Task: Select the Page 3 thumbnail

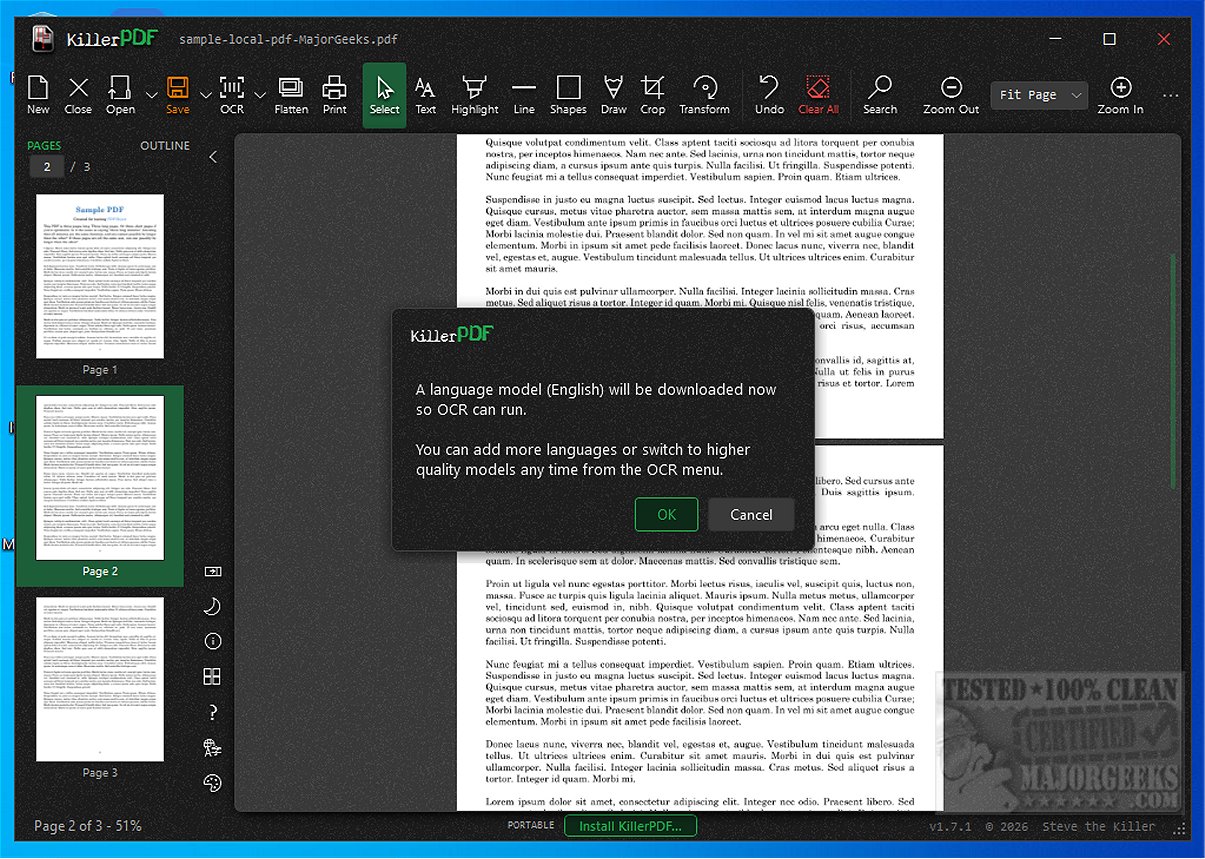Action: (x=100, y=680)
